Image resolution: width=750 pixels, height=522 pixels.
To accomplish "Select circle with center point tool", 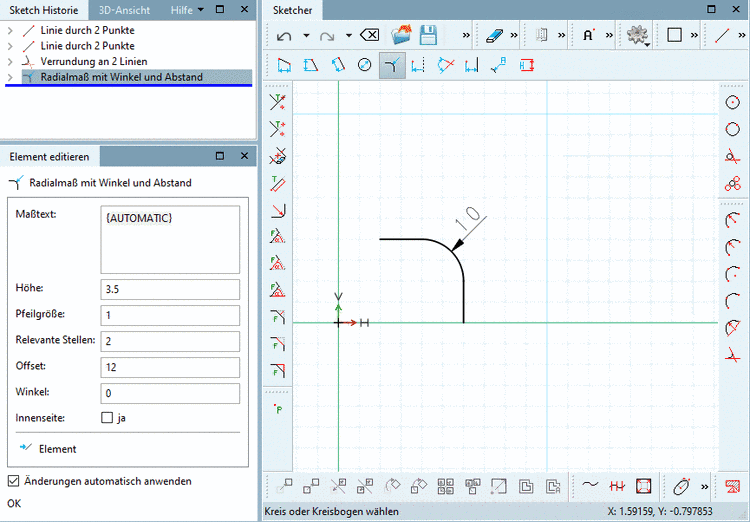I will coord(732,102).
